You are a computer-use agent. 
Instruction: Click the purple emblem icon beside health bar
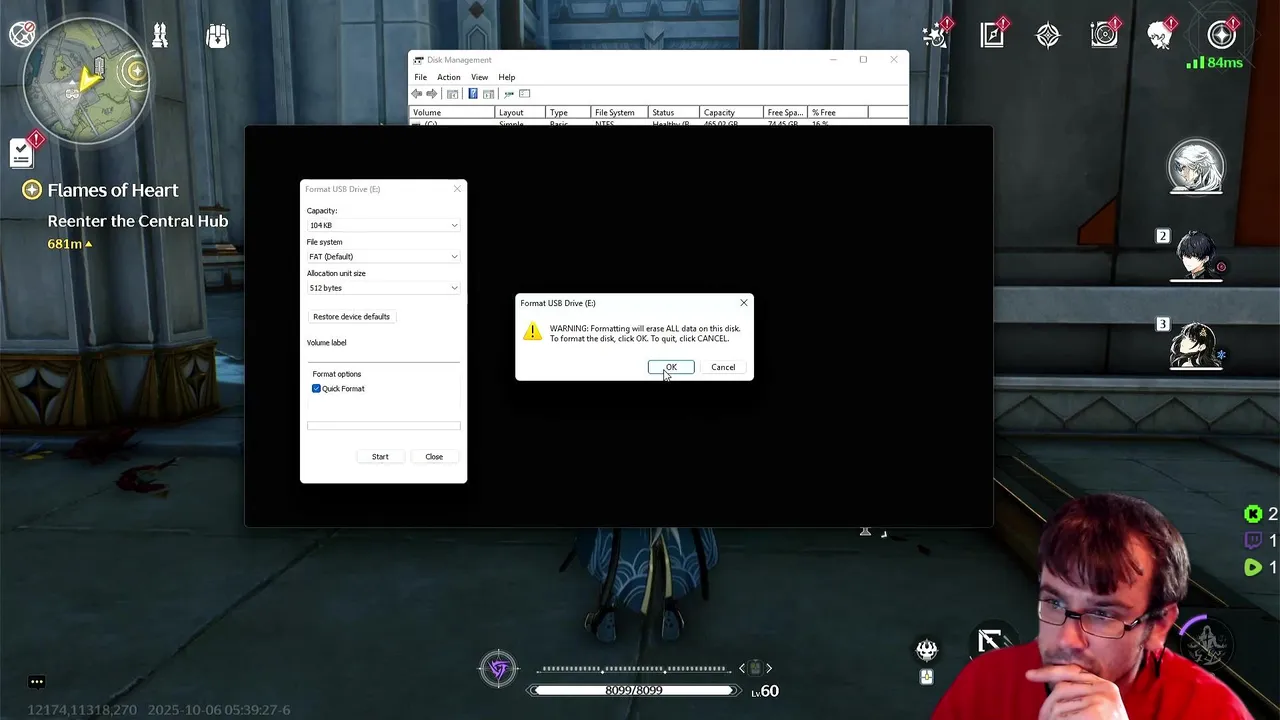point(498,668)
